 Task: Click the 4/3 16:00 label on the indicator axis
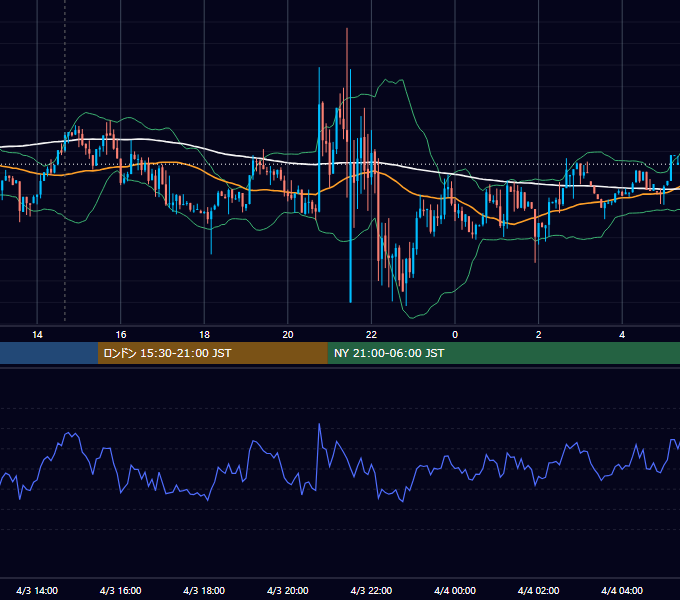pyautogui.click(x=121, y=590)
